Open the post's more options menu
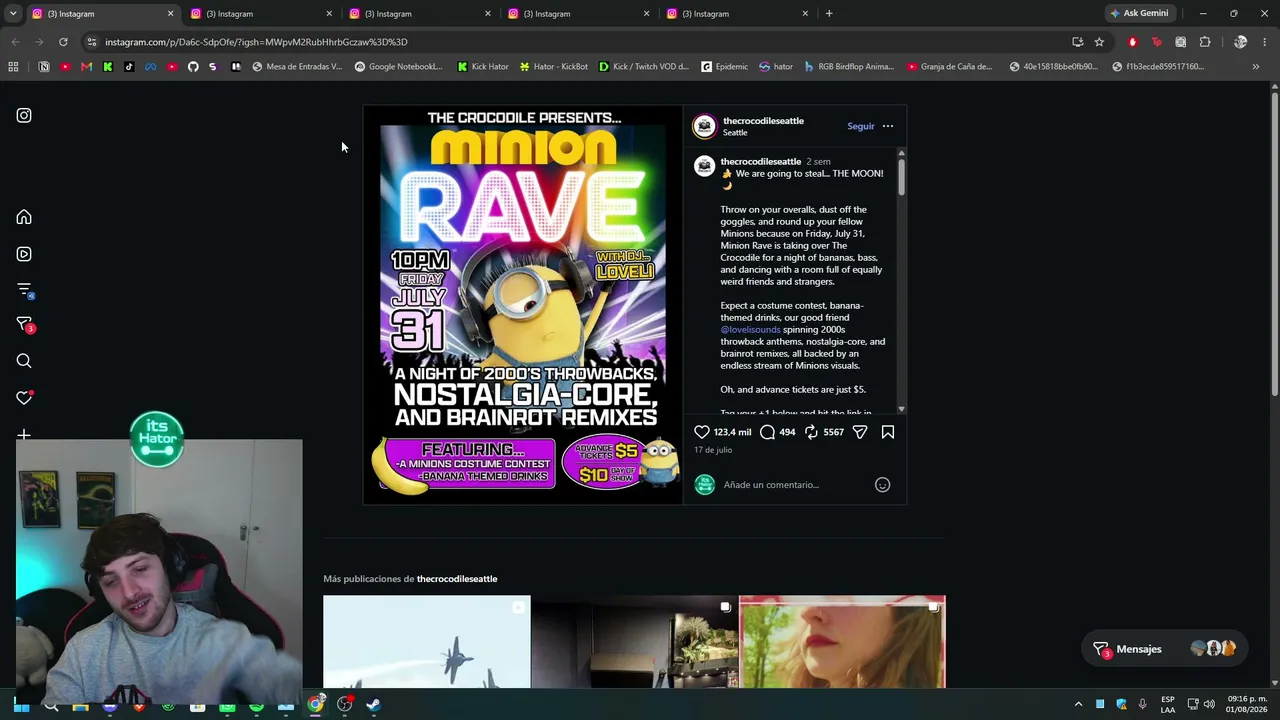The image size is (1280, 720). pyautogui.click(x=888, y=126)
